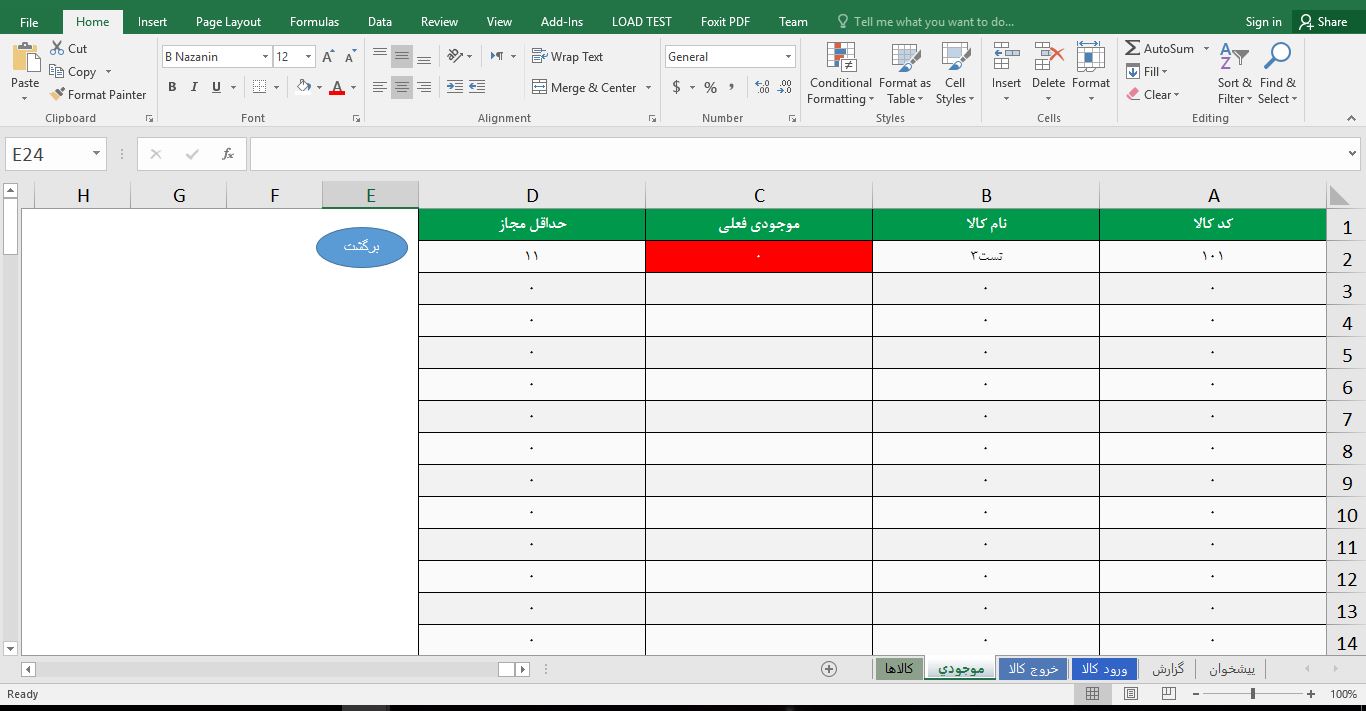Open the Cell Styles gallery
The image size is (1366, 711).
point(955,74)
